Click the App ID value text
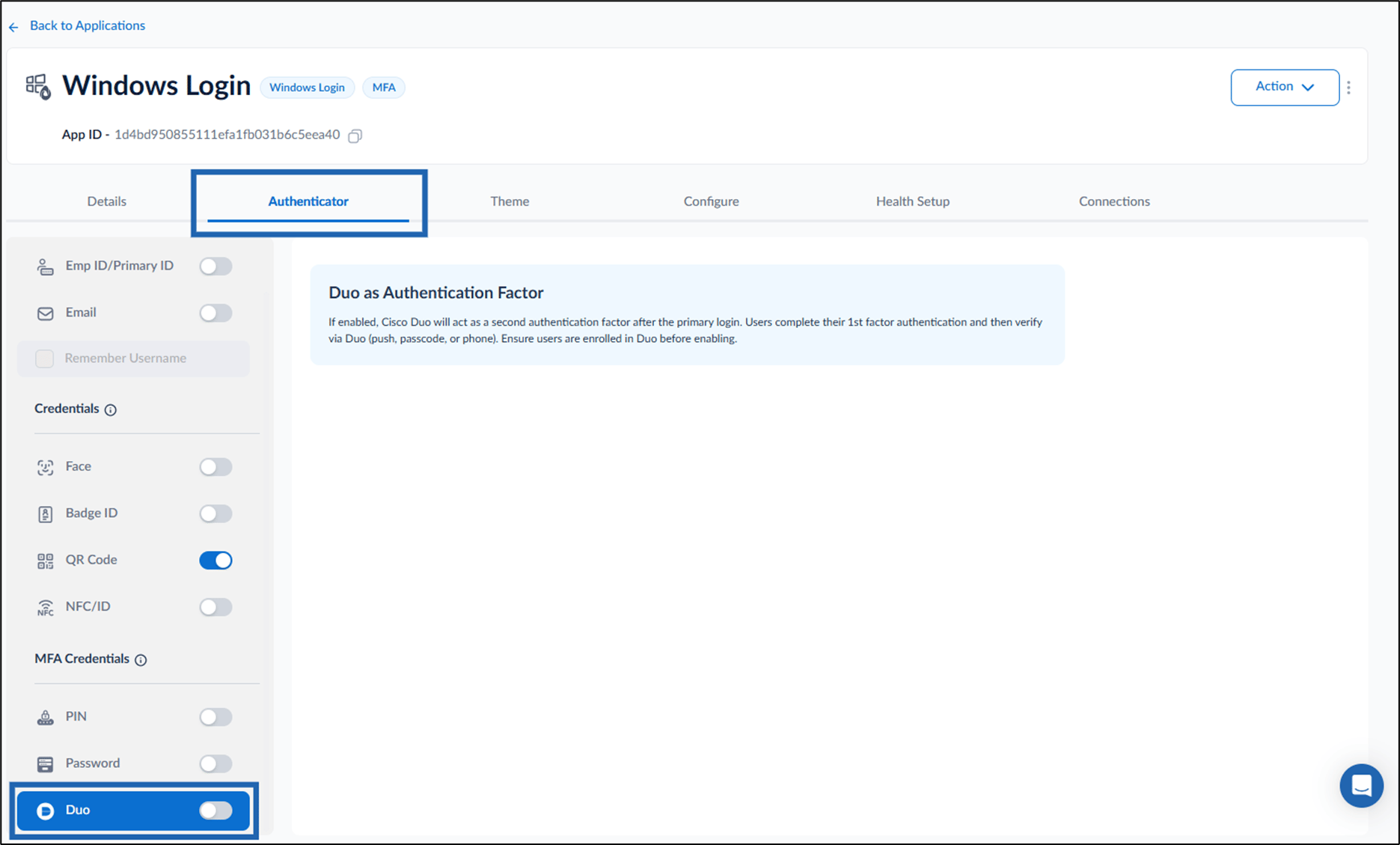Viewport: 1400px width, 845px height. [227, 135]
